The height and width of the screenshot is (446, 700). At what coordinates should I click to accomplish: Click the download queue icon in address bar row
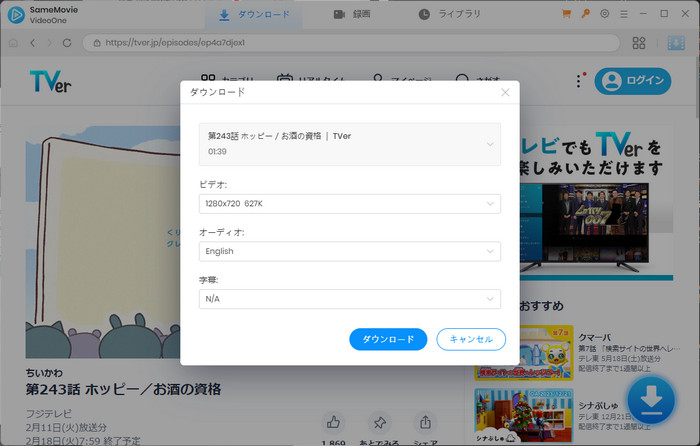pos(676,43)
